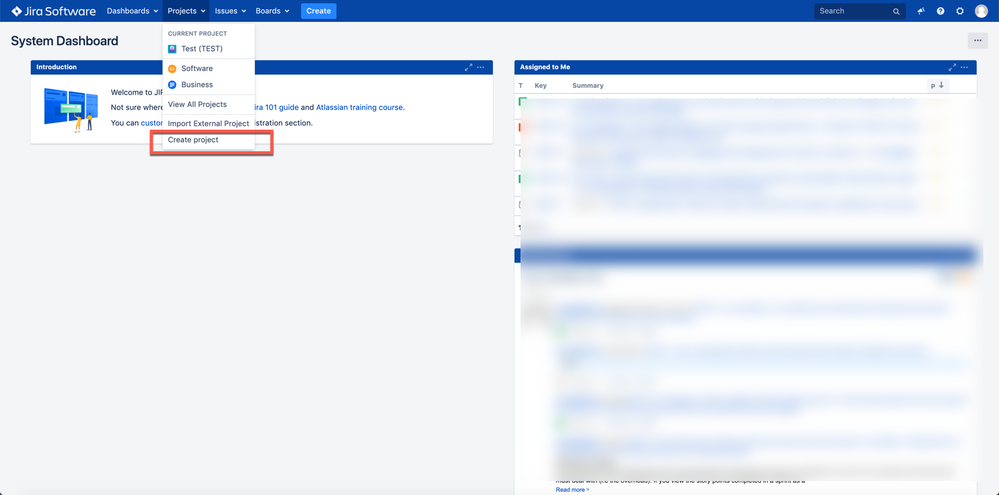Viewport: 999px width, 495px height.
Task: Select View All Projects
Action: click(x=209, y=104)
